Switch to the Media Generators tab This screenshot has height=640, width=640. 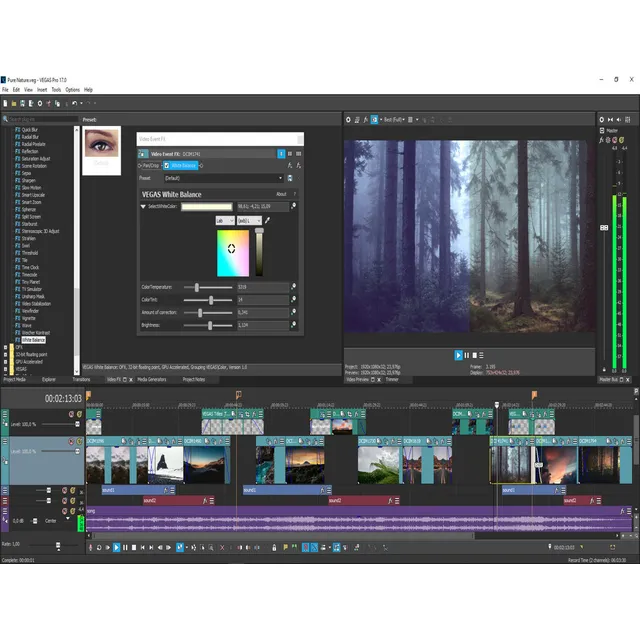[x=152, y=380]
